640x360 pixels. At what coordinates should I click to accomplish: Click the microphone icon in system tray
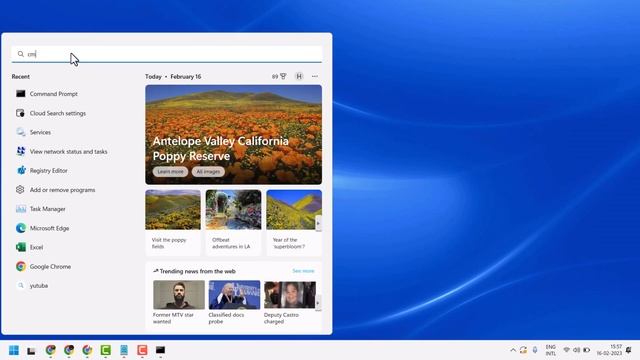click(535, 350)
